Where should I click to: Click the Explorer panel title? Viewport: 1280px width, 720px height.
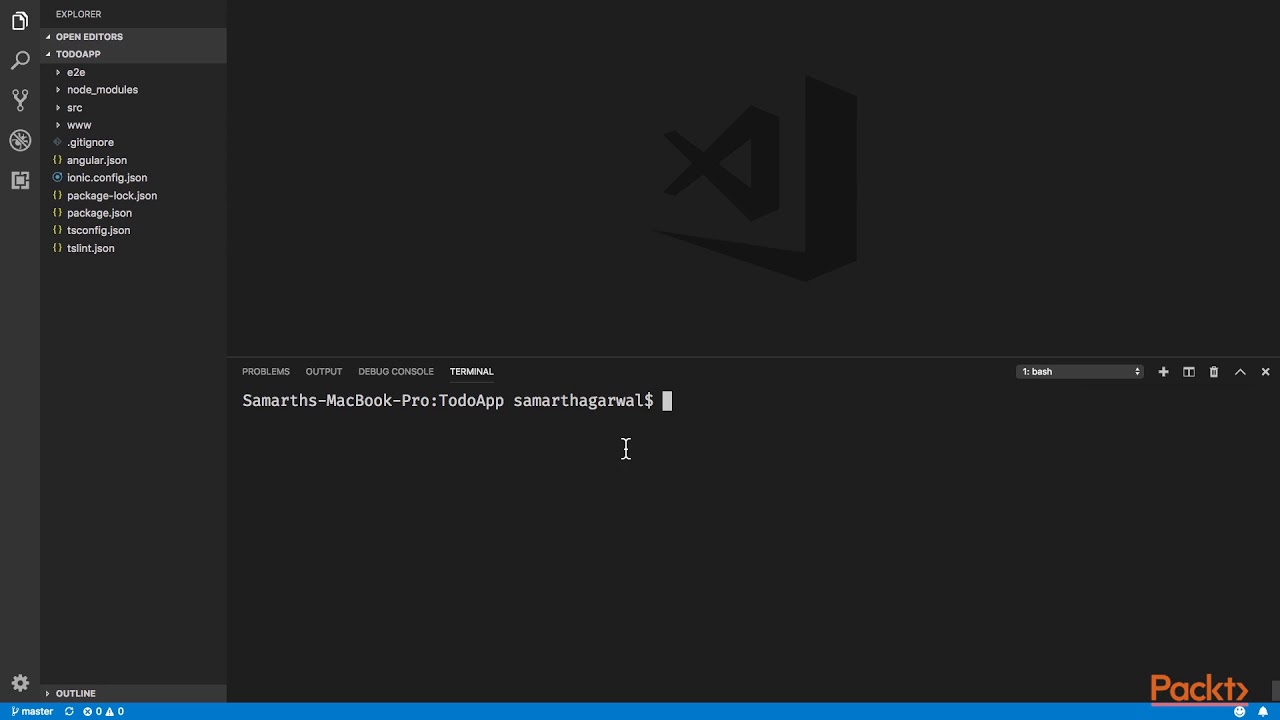[78, 14]
